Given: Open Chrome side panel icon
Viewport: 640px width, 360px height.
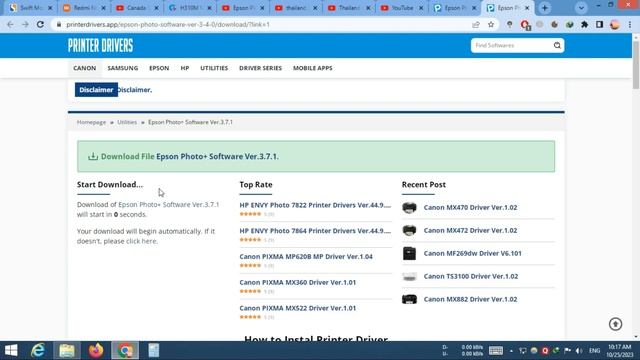Looking at the screenshot, I should pos(599,24).
